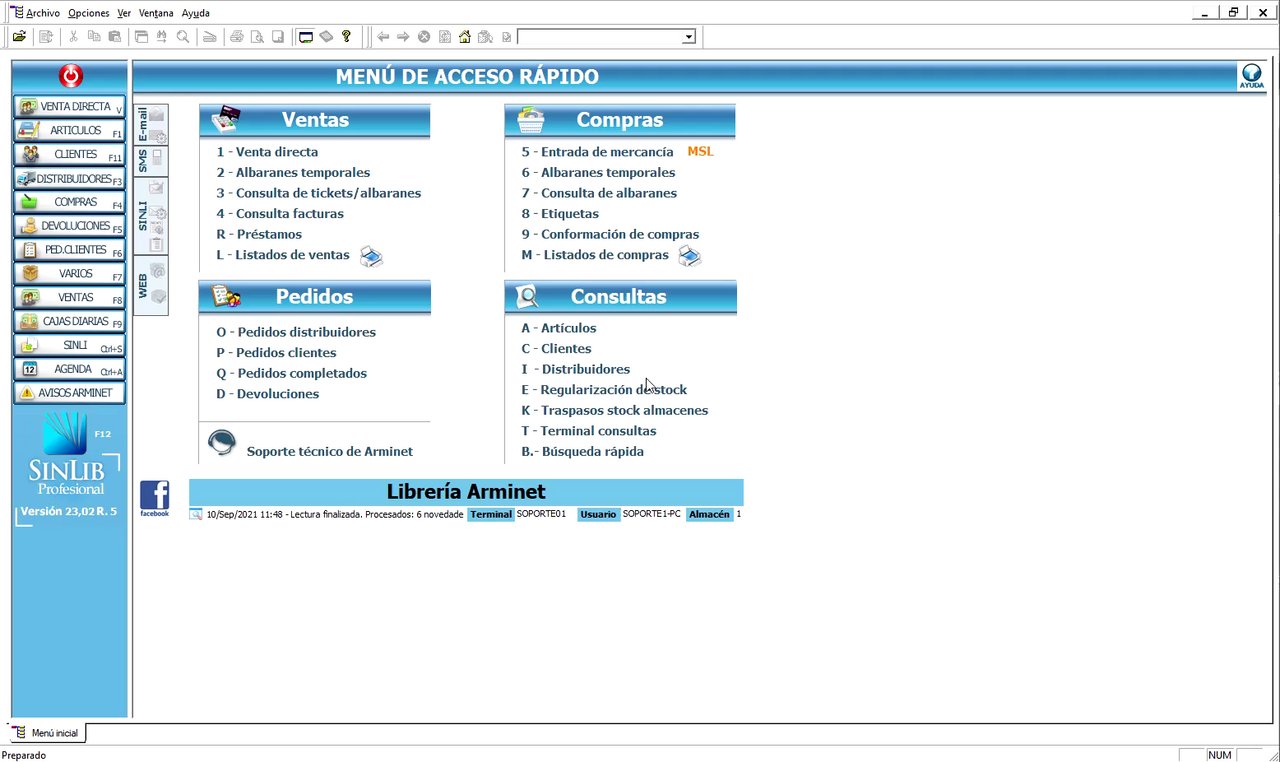Click the SINLIB Profesional logo
This screenshot has width=1280, height=762.
point(71,455)
